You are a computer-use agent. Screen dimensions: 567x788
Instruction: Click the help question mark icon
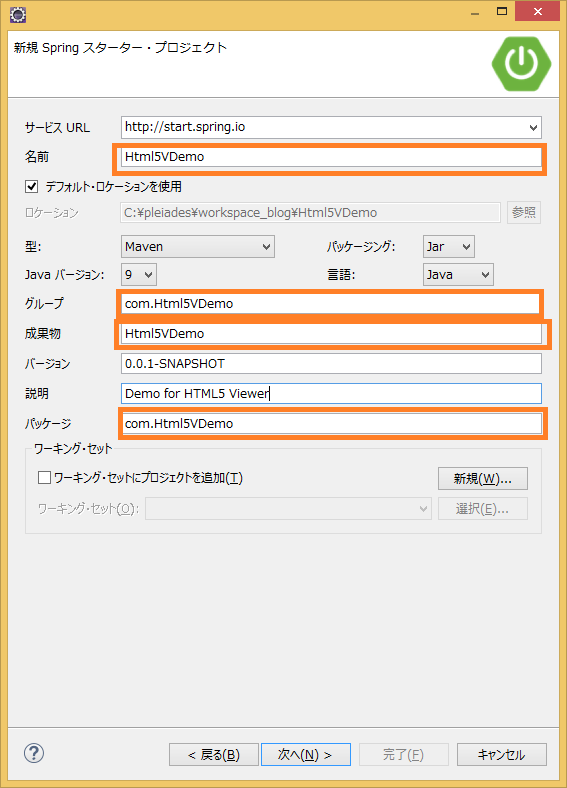pyautogui.click(x=34, y=753)
